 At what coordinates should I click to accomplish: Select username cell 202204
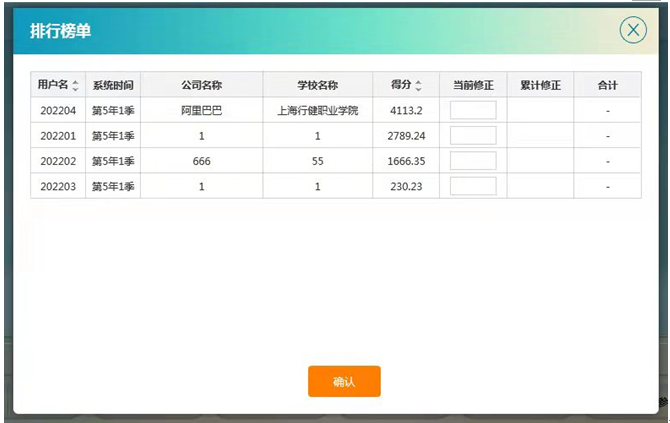click(x=58, y=110)
